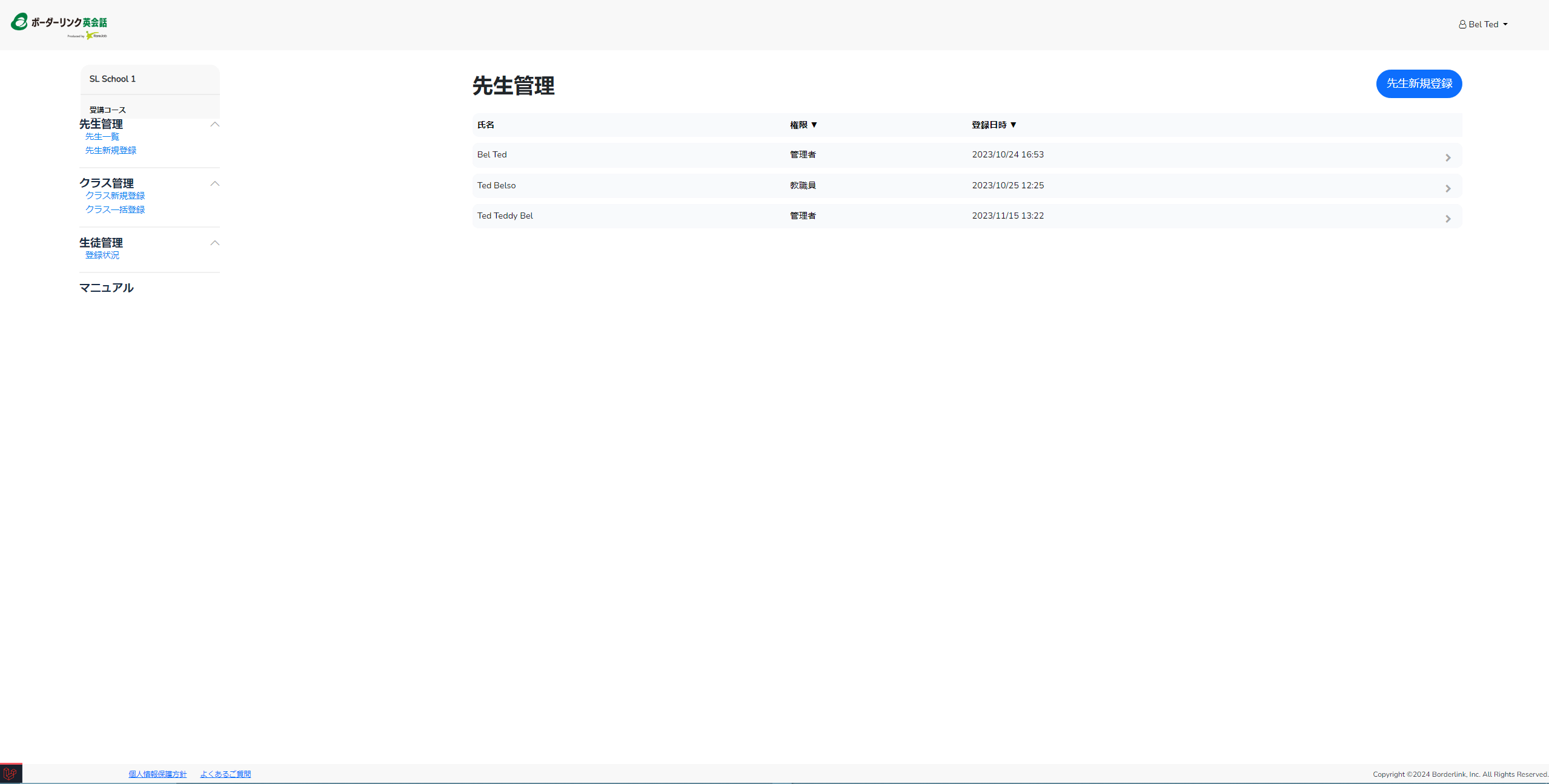The height and width of the screenshot is (784, 1549).
Task: Open Ted Teddy Bel row arrow icon
Action: (1448, 219)
